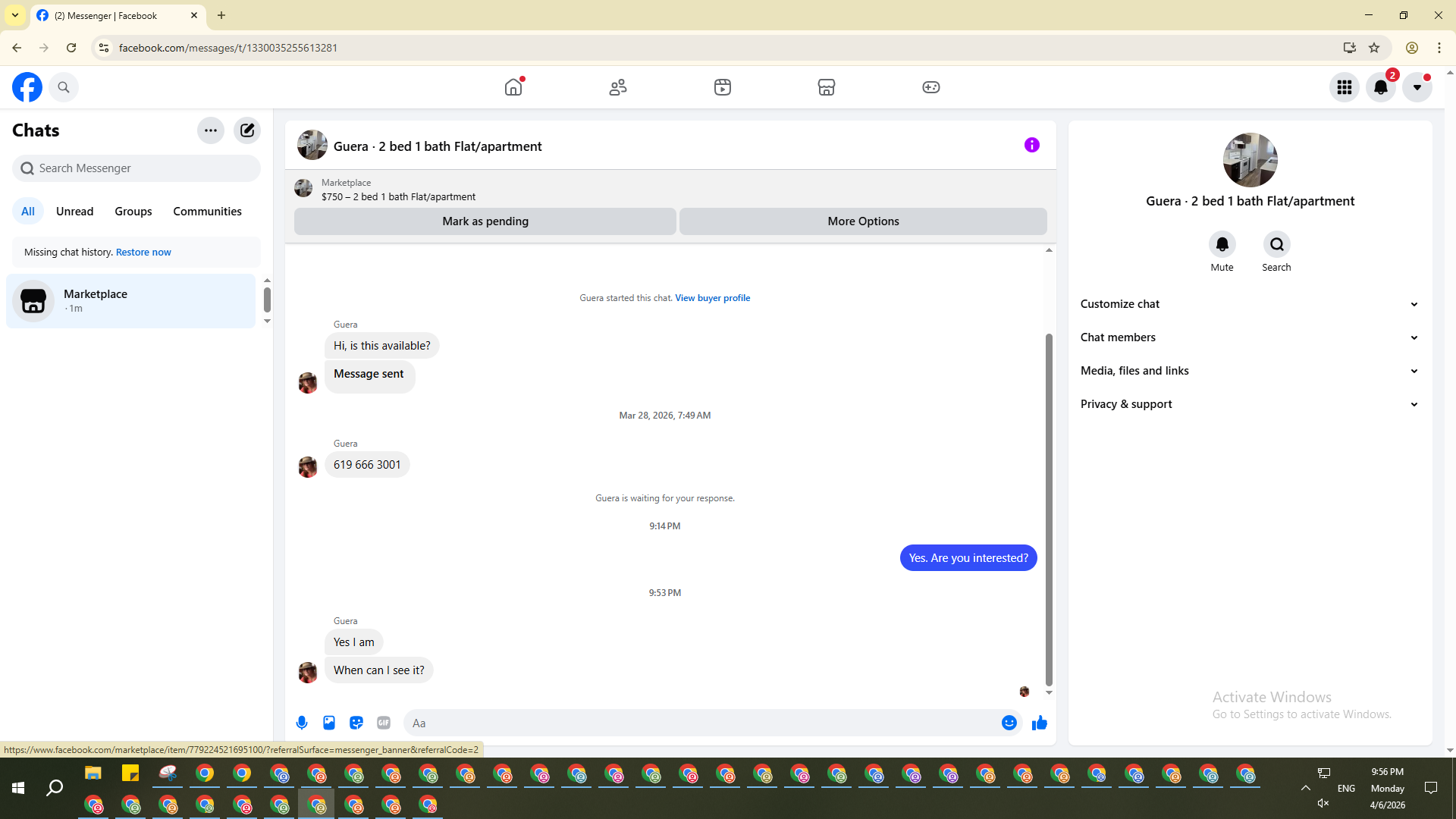Attach a file with the photo icon
The image size is (1456, 819).
tap(329, 723)
